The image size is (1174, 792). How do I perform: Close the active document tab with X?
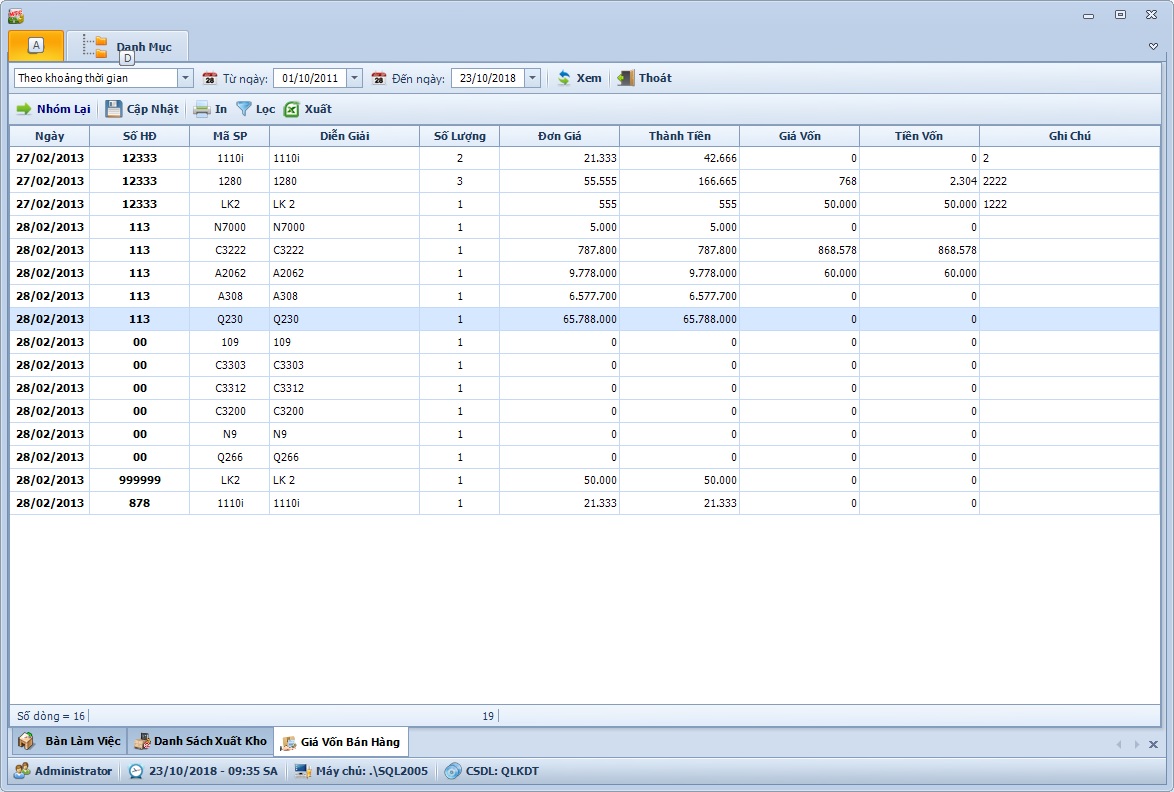(1153, 744)
